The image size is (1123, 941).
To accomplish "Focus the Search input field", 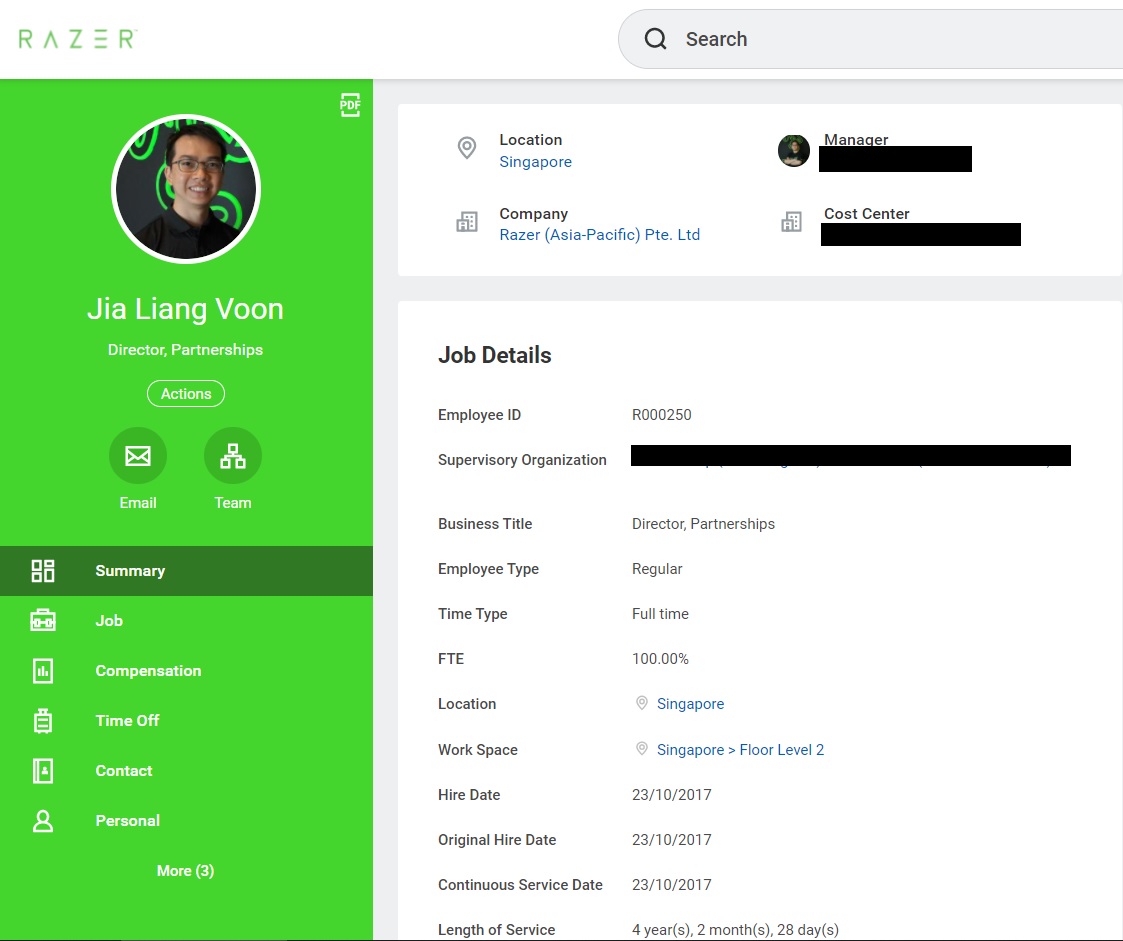I will click(870, 39).
